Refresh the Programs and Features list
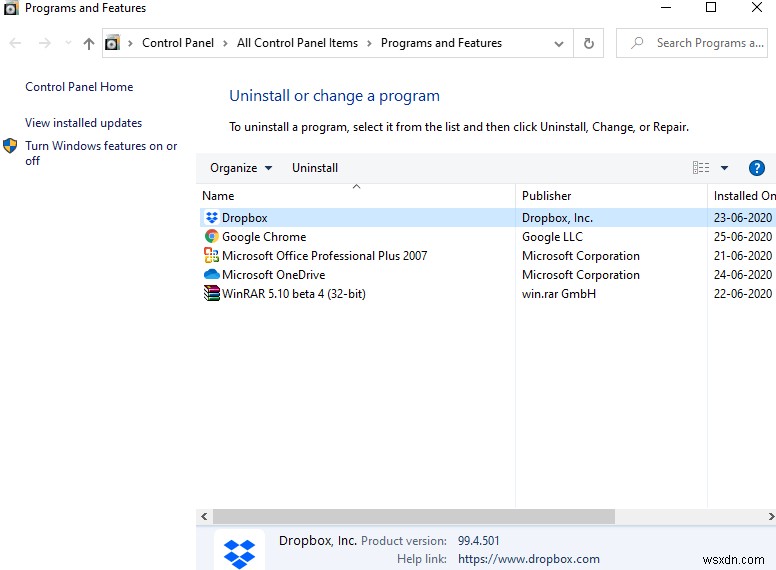The image size is (776, 570). [x=588, y=44]
